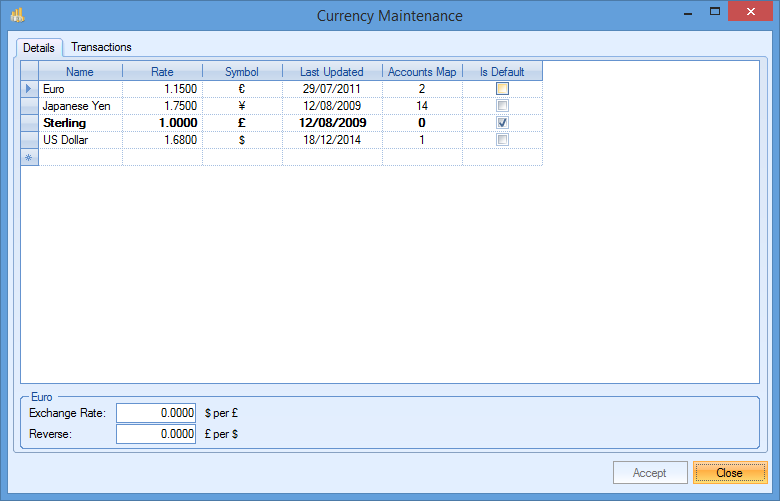
Task: Toggle US Dollar Is Default checkbox
Action: click(502, 140)
